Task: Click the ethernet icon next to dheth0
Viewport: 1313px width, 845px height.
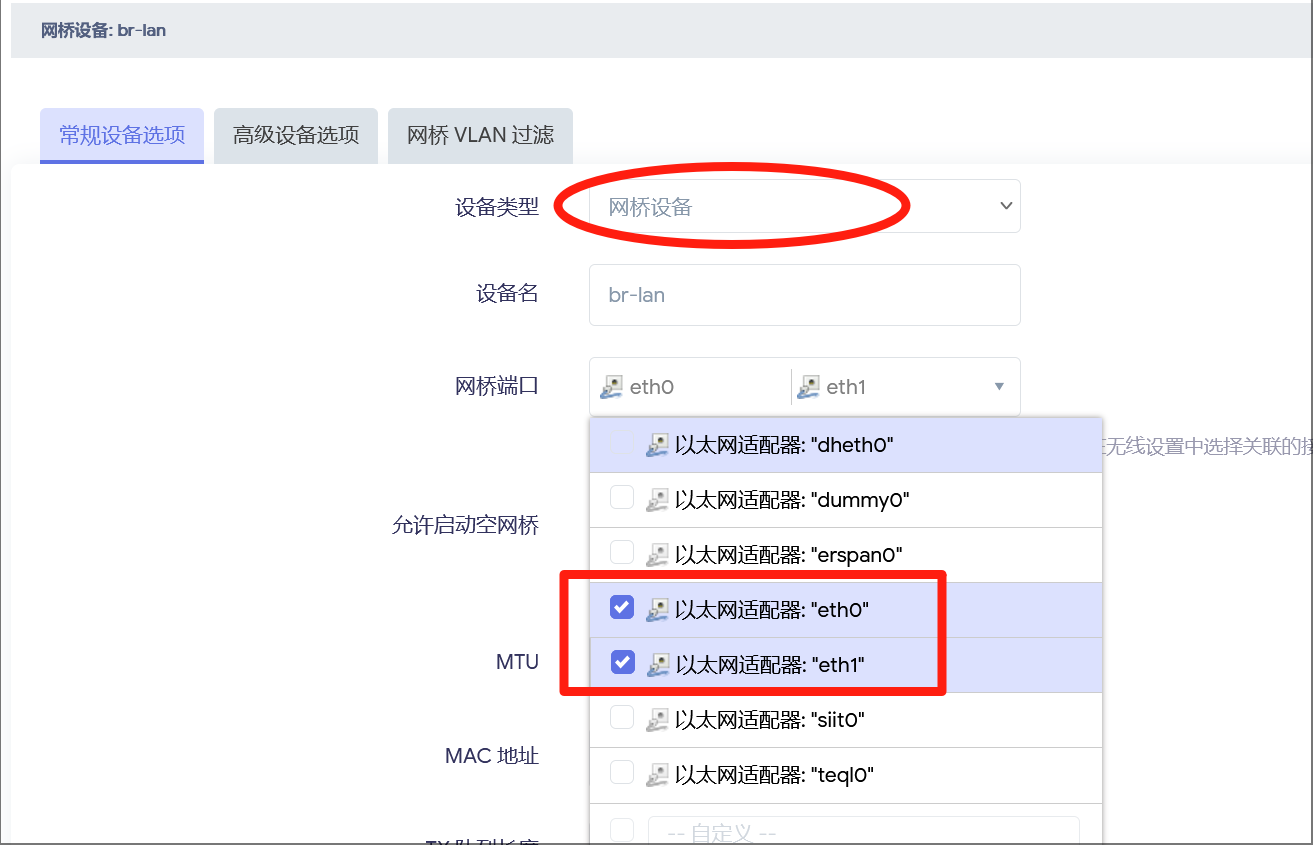Action: point(657,444)
